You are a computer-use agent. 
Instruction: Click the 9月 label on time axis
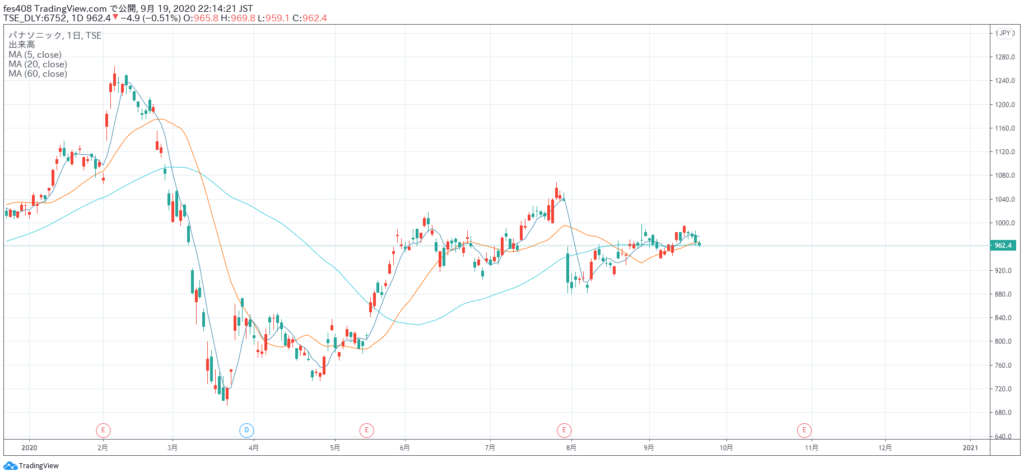[649, 448]
